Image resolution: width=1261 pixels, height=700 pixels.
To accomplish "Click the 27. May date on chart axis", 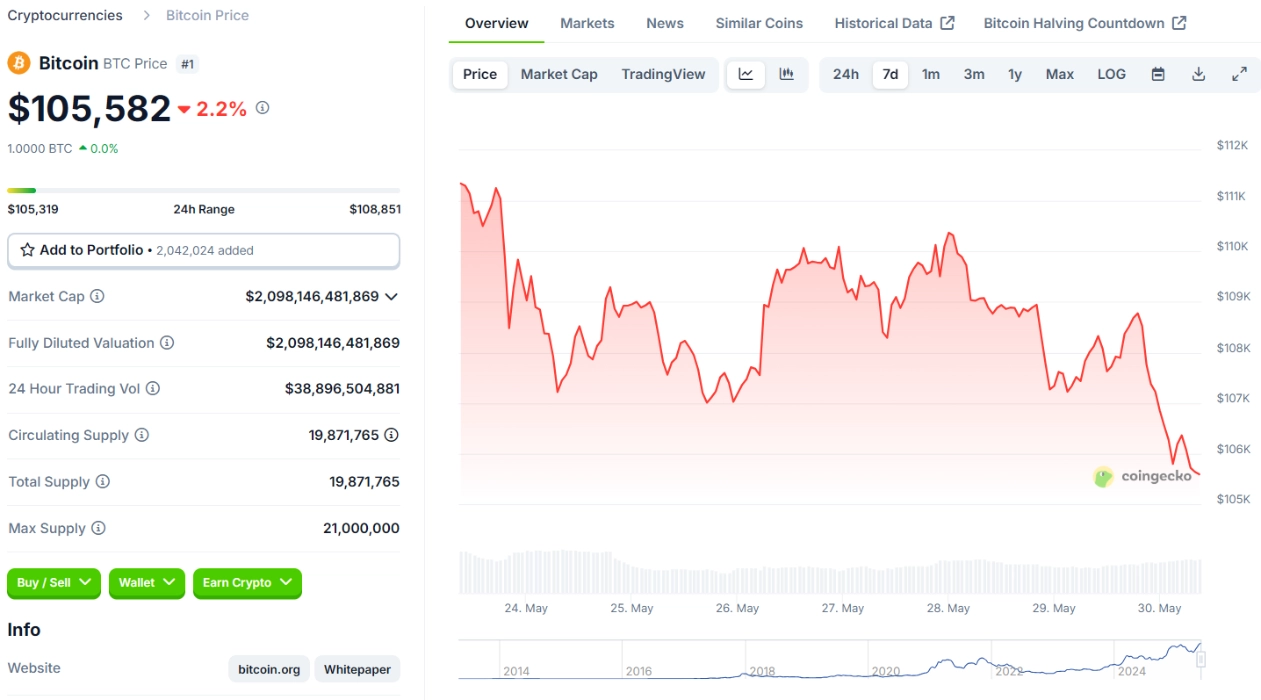I will [843, 608].
